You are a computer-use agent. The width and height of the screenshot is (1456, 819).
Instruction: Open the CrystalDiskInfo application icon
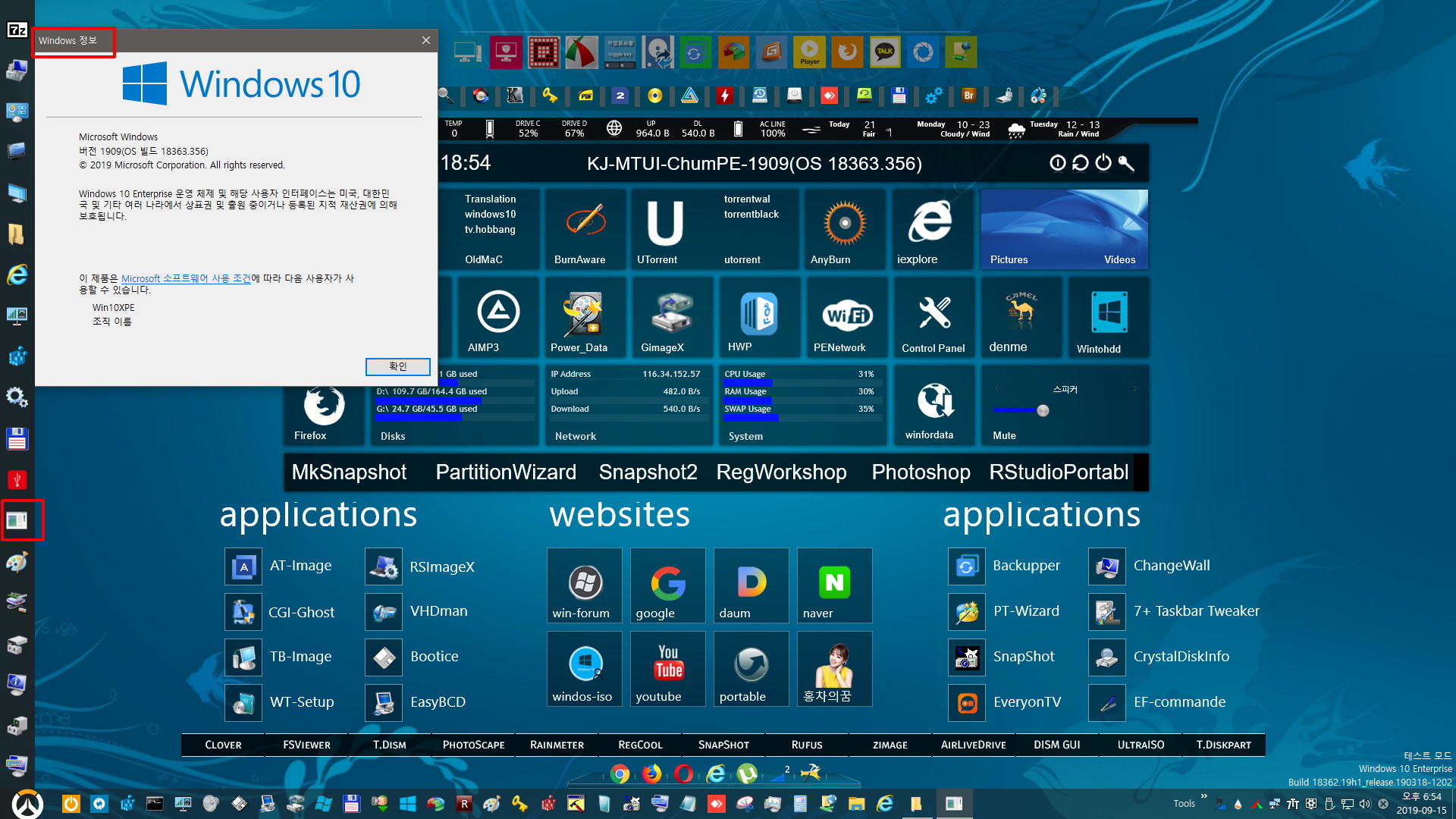click(1107, 657)
